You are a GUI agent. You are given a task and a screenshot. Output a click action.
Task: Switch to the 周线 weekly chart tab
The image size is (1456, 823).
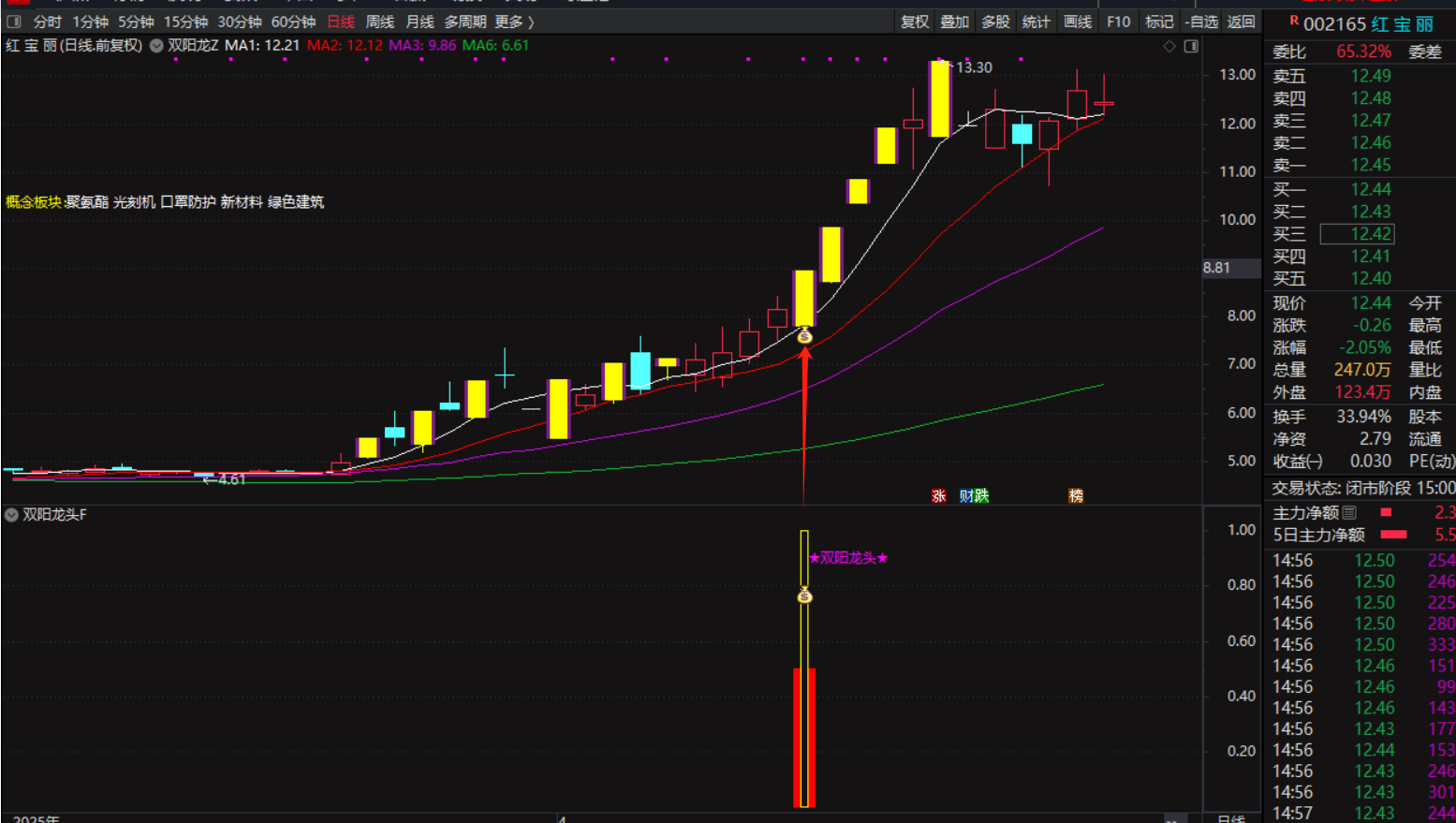[379, 22]
